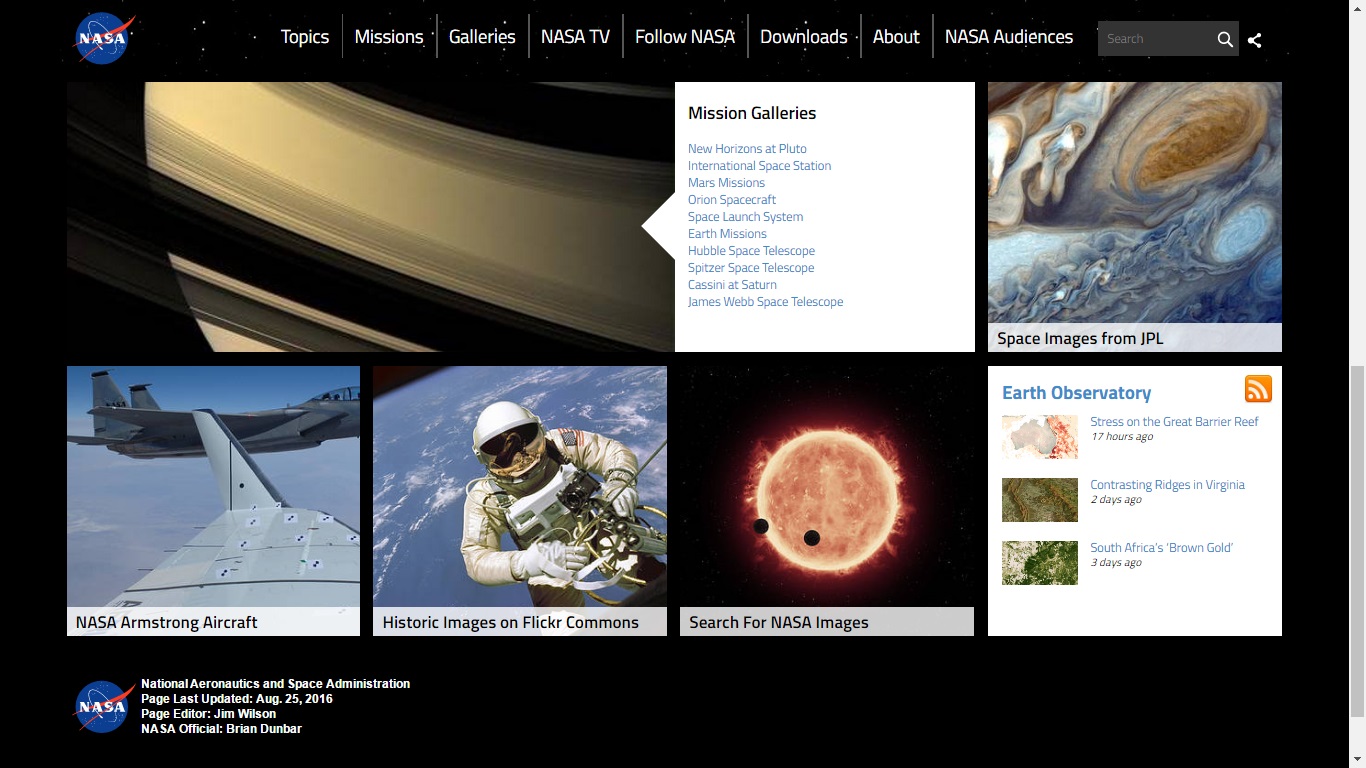Open the Mars Missions gallery link

tap(726, 183)
